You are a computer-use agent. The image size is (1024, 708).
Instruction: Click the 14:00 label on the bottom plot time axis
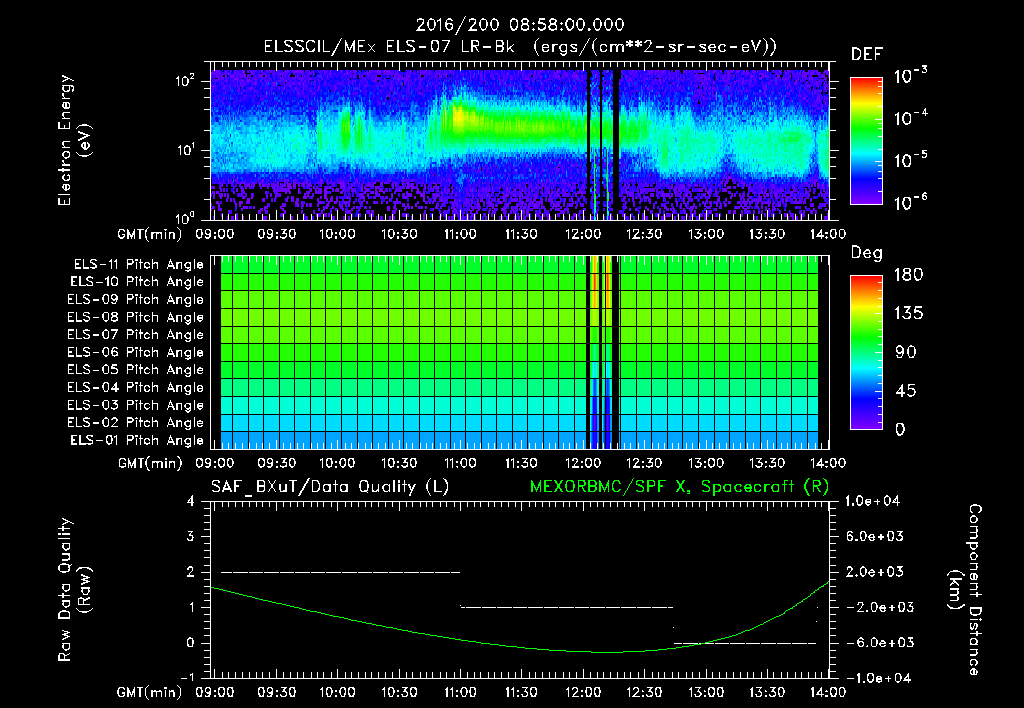coord(829,692)
